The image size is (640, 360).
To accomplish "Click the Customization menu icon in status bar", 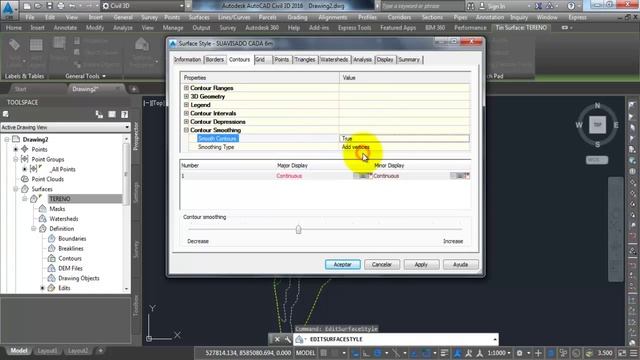I will [633, 353].
